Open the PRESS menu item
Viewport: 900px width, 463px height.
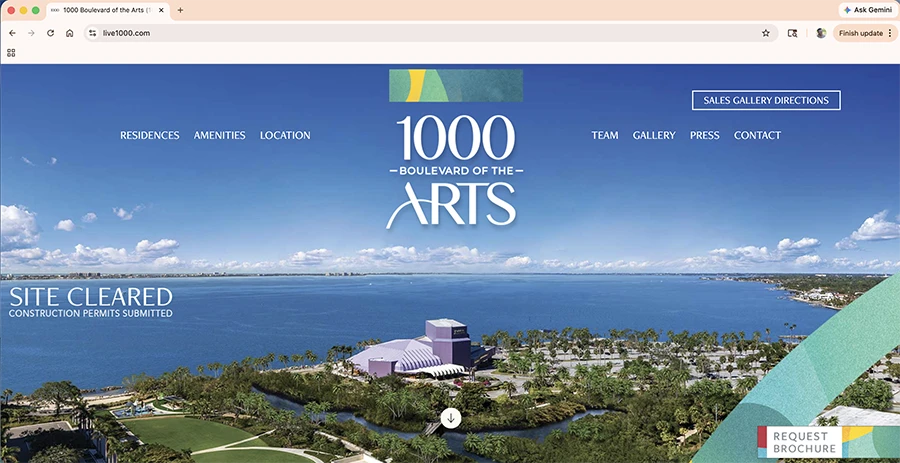705,135
